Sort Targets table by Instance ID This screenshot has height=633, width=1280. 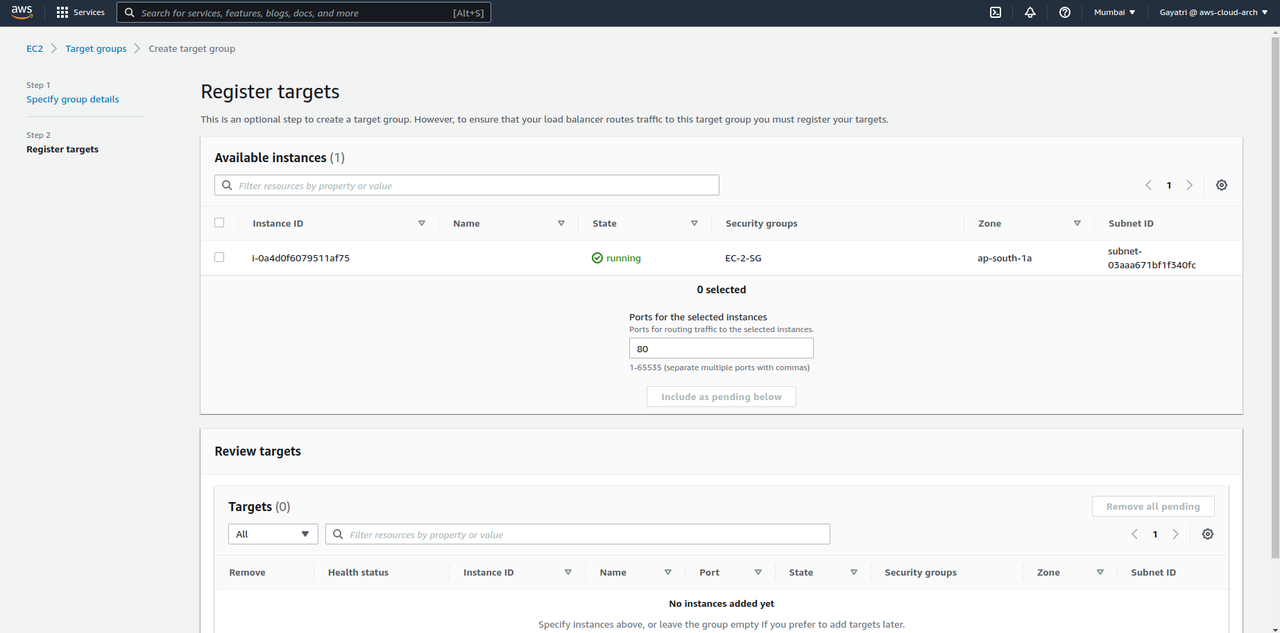tap(568, 572)
